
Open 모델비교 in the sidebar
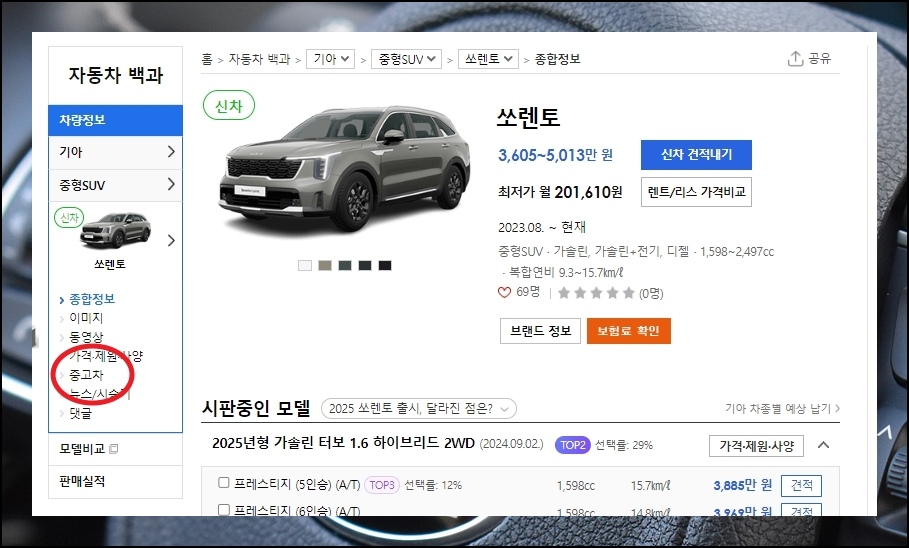(x=82, y=449)
